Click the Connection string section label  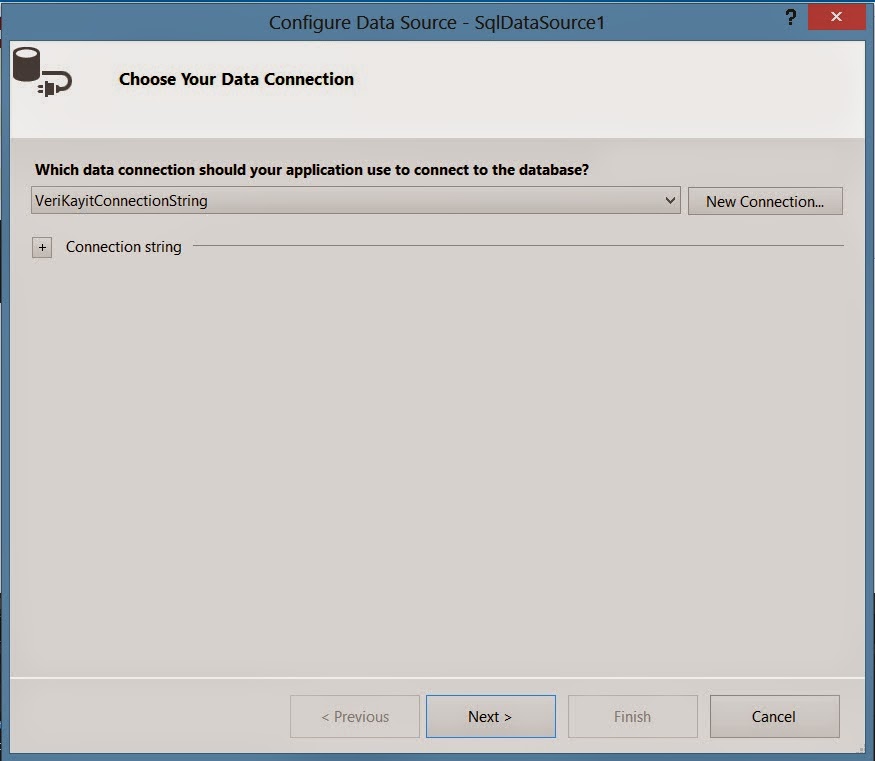point(123,247)
